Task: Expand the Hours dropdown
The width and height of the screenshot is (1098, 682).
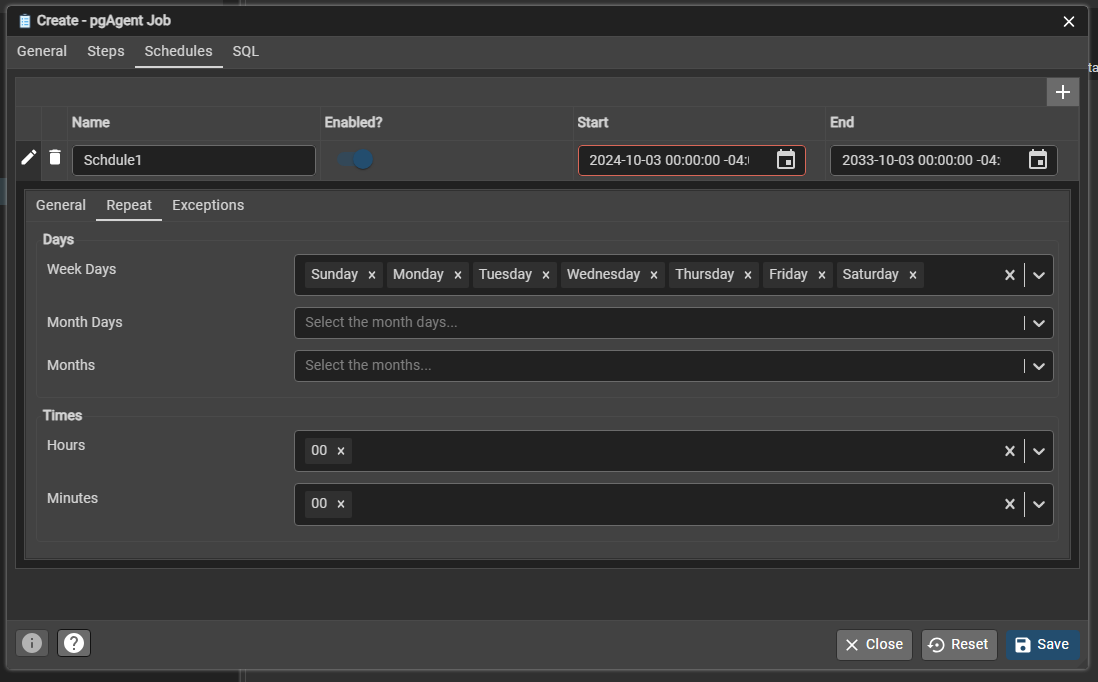Action: (x=1038, y=451)
